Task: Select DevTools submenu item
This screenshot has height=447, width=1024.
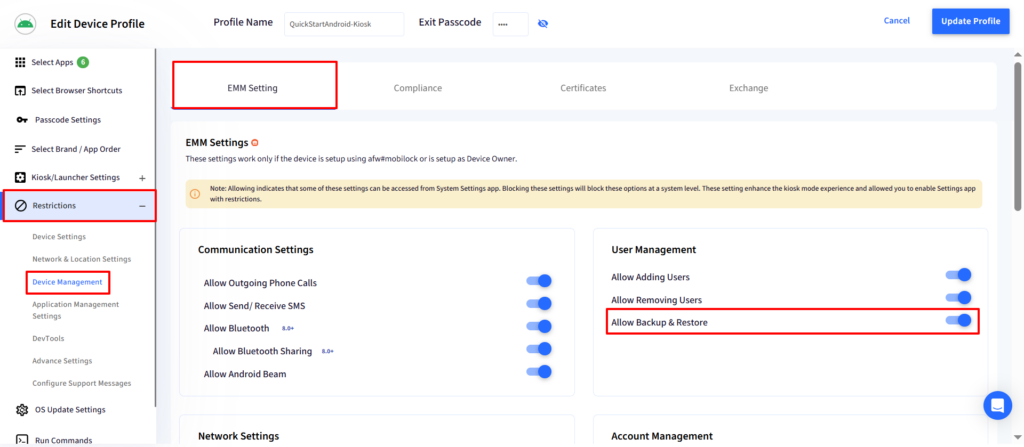Action: click(48, 339)
